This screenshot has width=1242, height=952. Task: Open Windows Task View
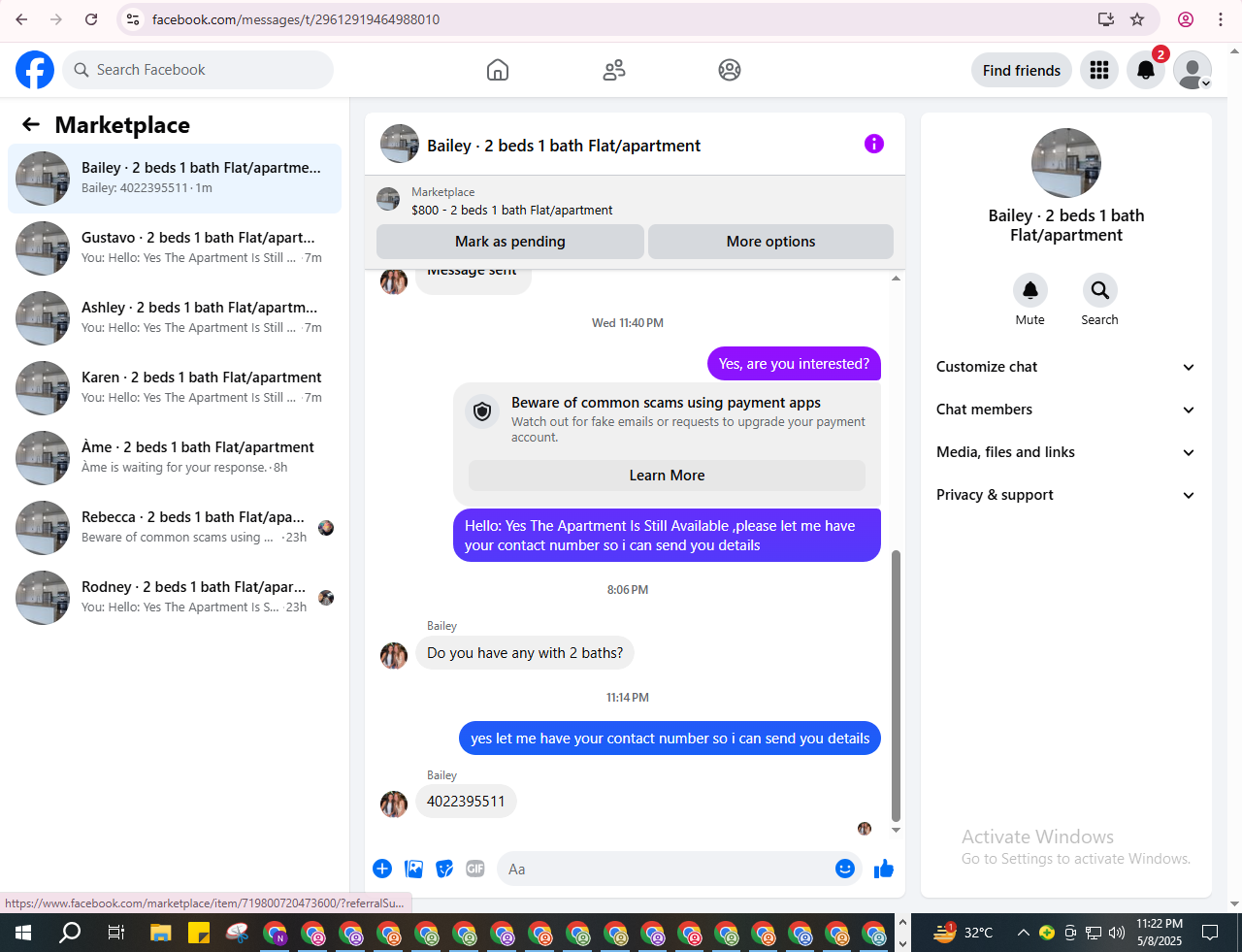click(x=116, y=934)
